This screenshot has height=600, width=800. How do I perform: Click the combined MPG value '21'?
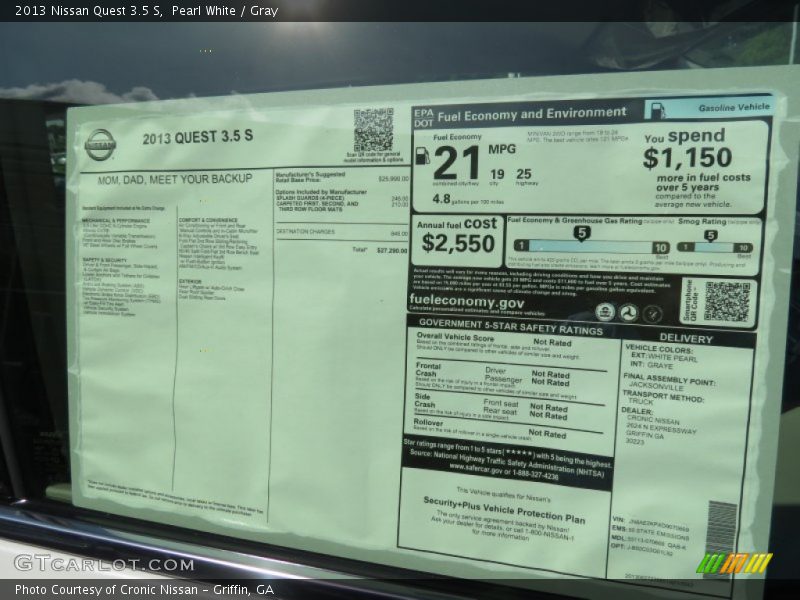tap(457, 163)
